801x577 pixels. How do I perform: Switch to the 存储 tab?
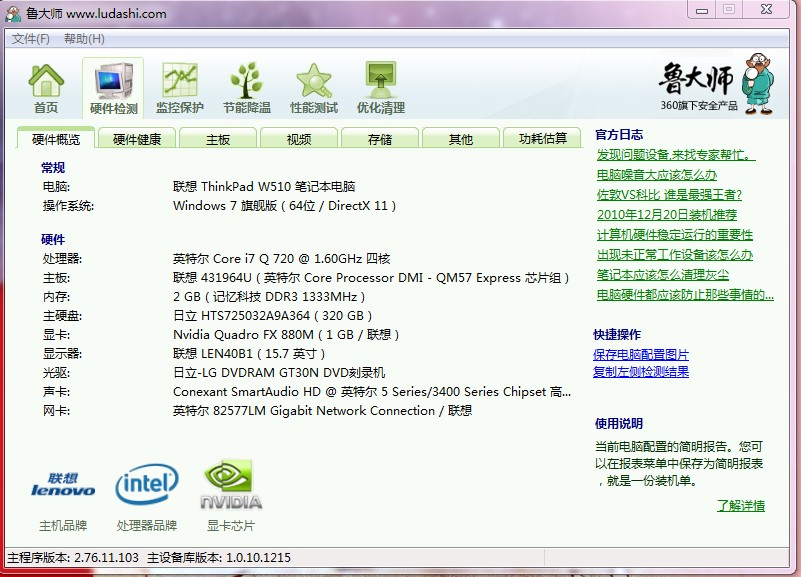pos(380,139)
